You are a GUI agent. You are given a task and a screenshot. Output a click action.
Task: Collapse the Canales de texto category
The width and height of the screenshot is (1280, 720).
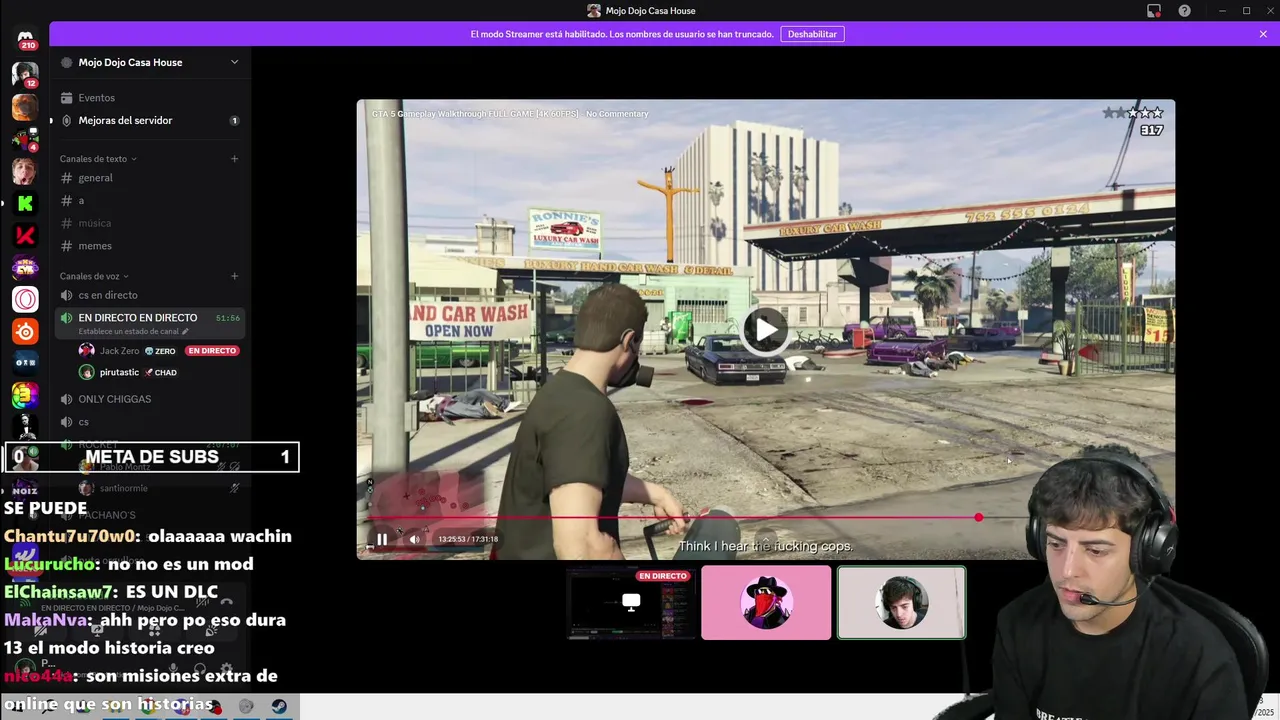click(x=98, y=159)
